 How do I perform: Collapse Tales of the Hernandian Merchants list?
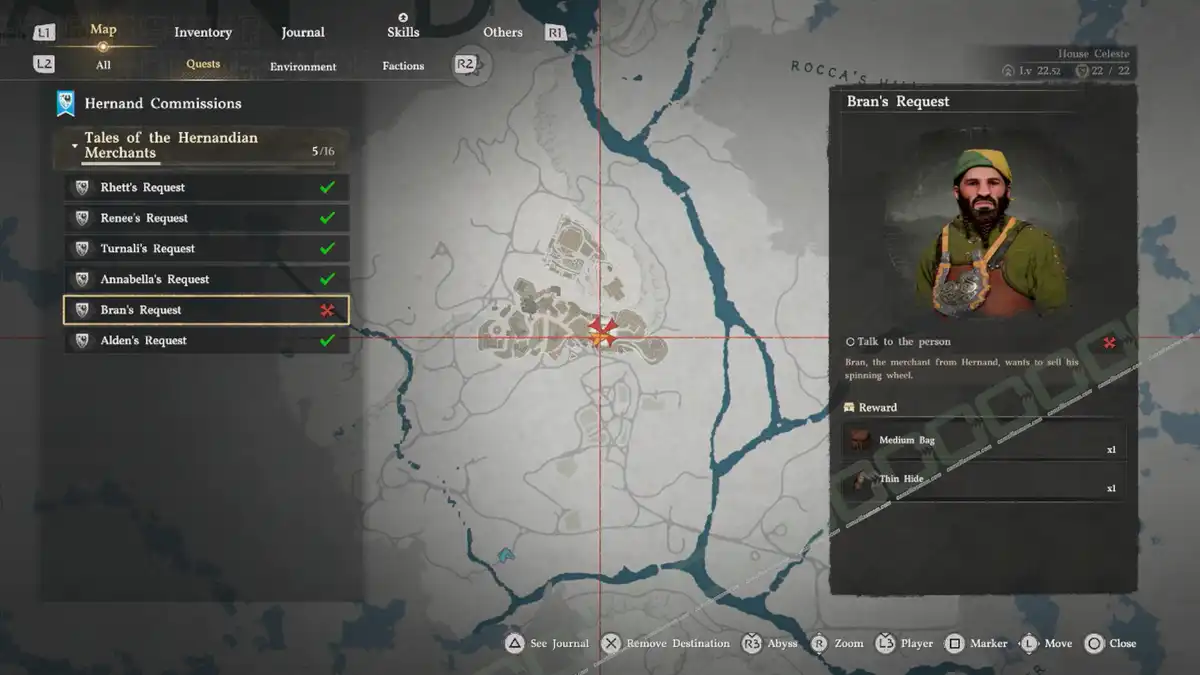[75, 145]
